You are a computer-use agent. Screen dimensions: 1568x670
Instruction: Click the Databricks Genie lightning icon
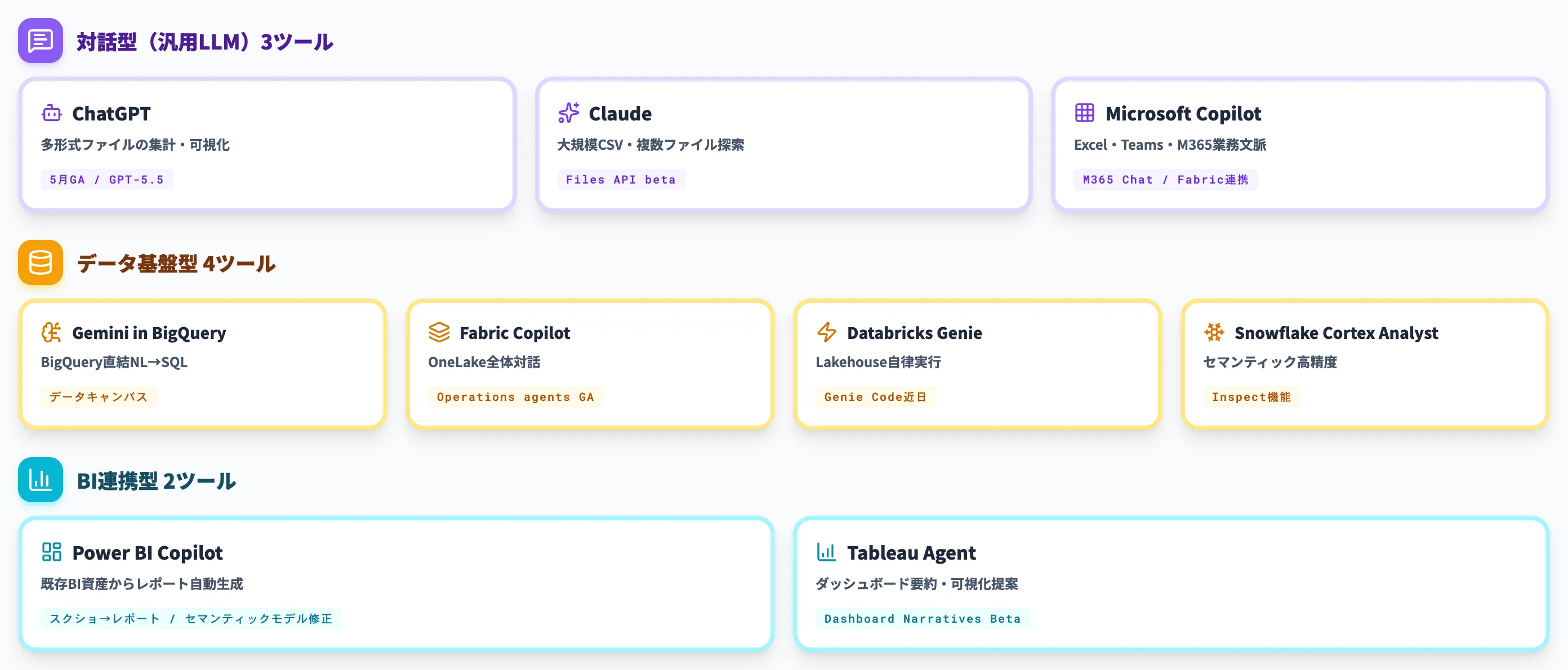pos(827,332)
